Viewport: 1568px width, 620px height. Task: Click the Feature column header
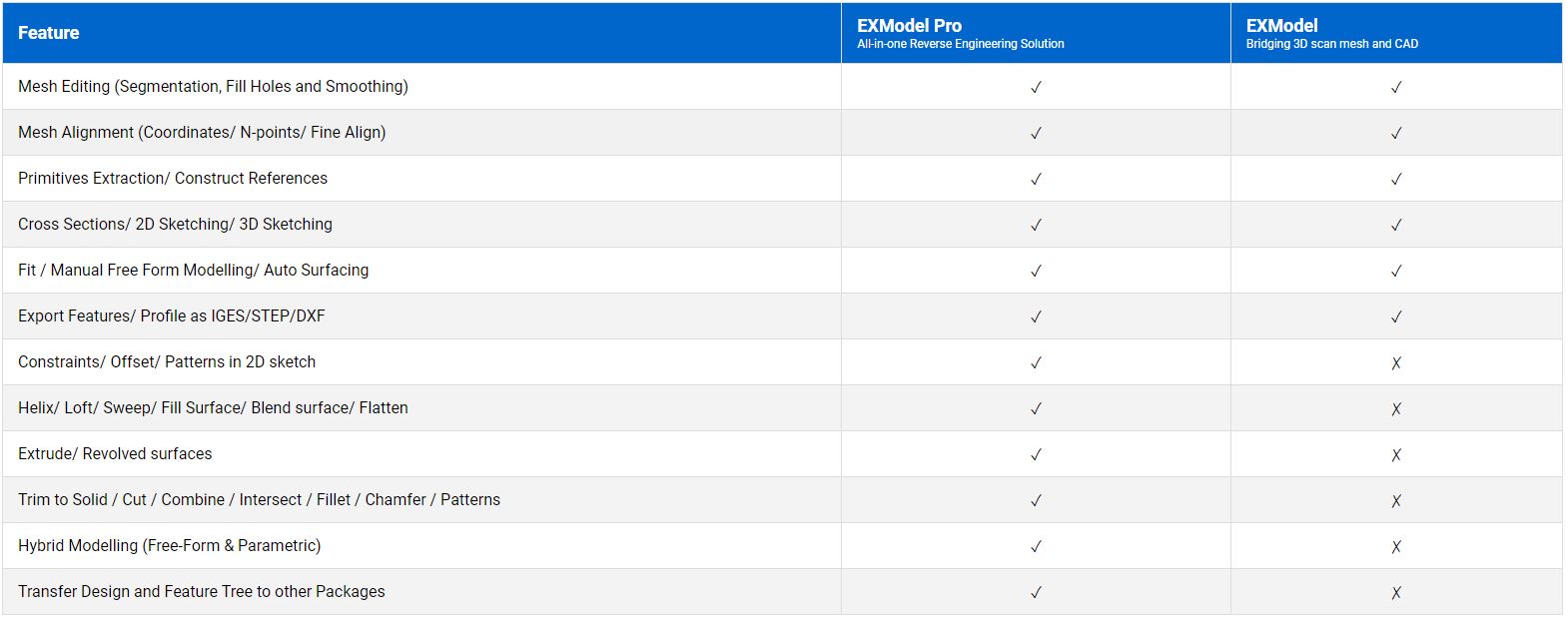48,33
